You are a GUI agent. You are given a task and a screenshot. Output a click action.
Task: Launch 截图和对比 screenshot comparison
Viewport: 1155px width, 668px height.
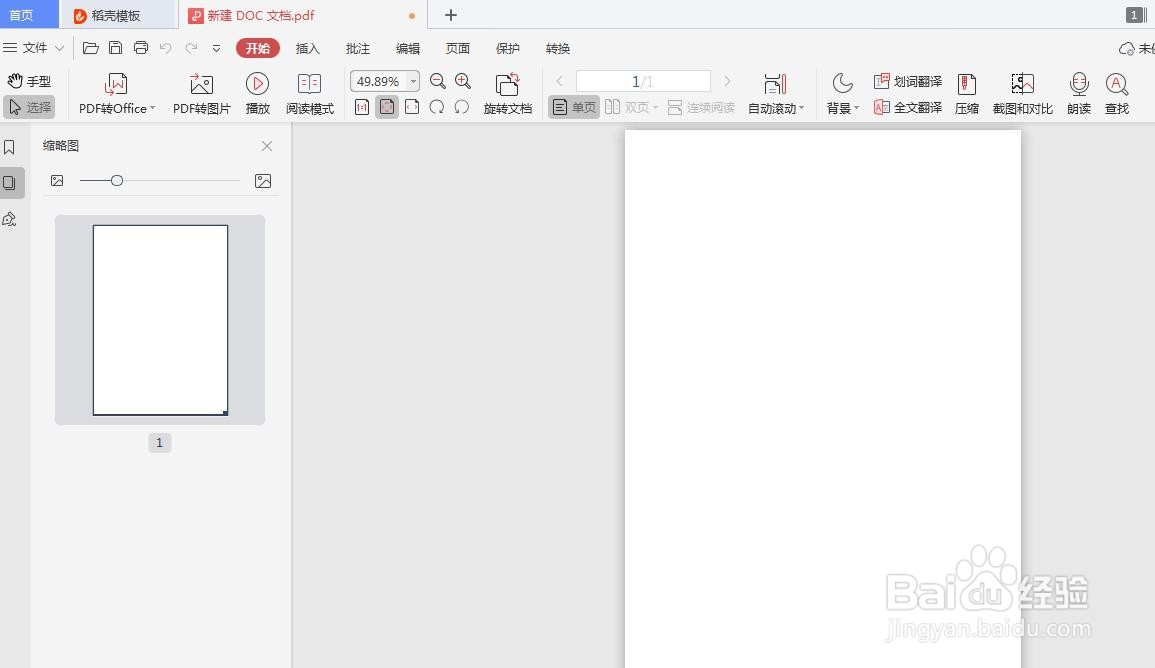(1022, 92)
